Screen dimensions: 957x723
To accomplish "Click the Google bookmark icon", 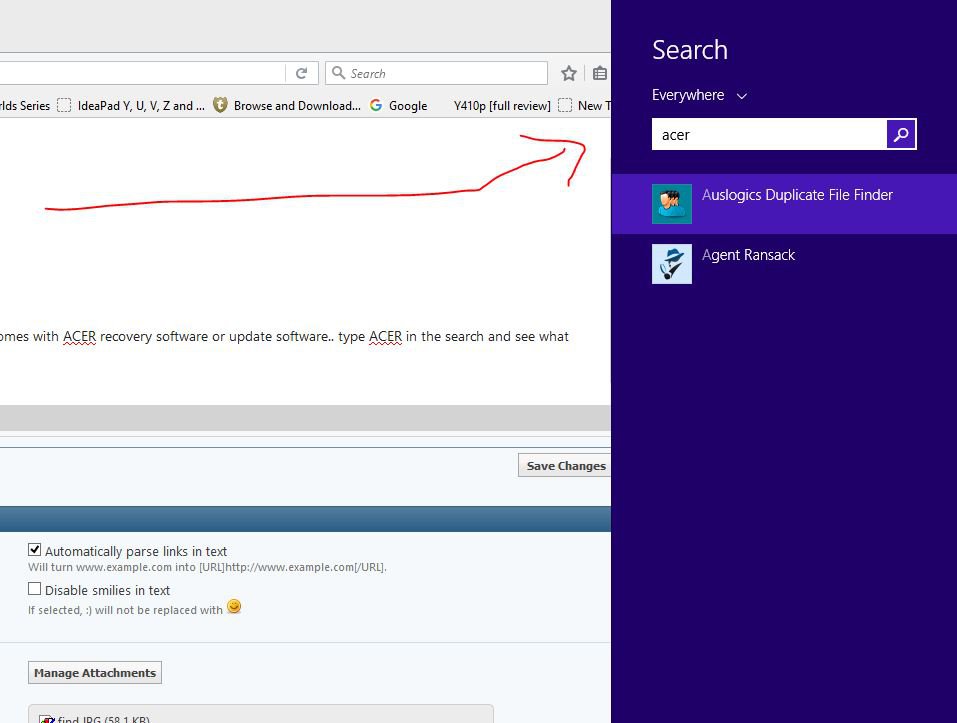I will tap(377, 105).
